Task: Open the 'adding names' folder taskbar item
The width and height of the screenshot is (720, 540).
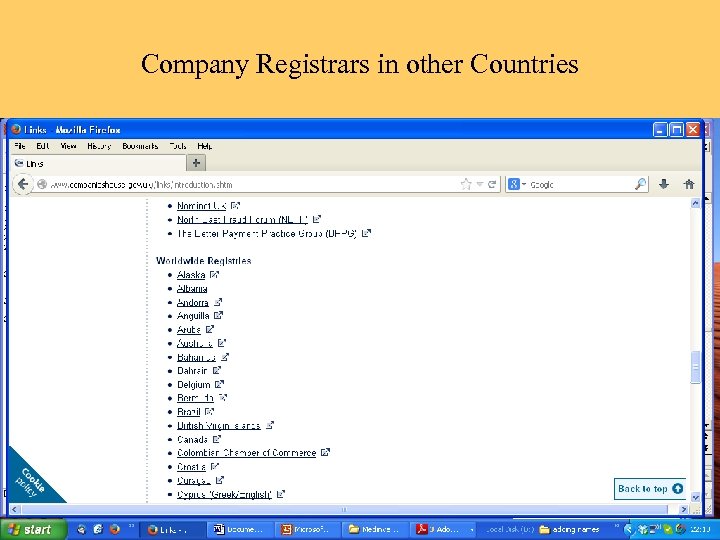Action: [x=569, y=529]
